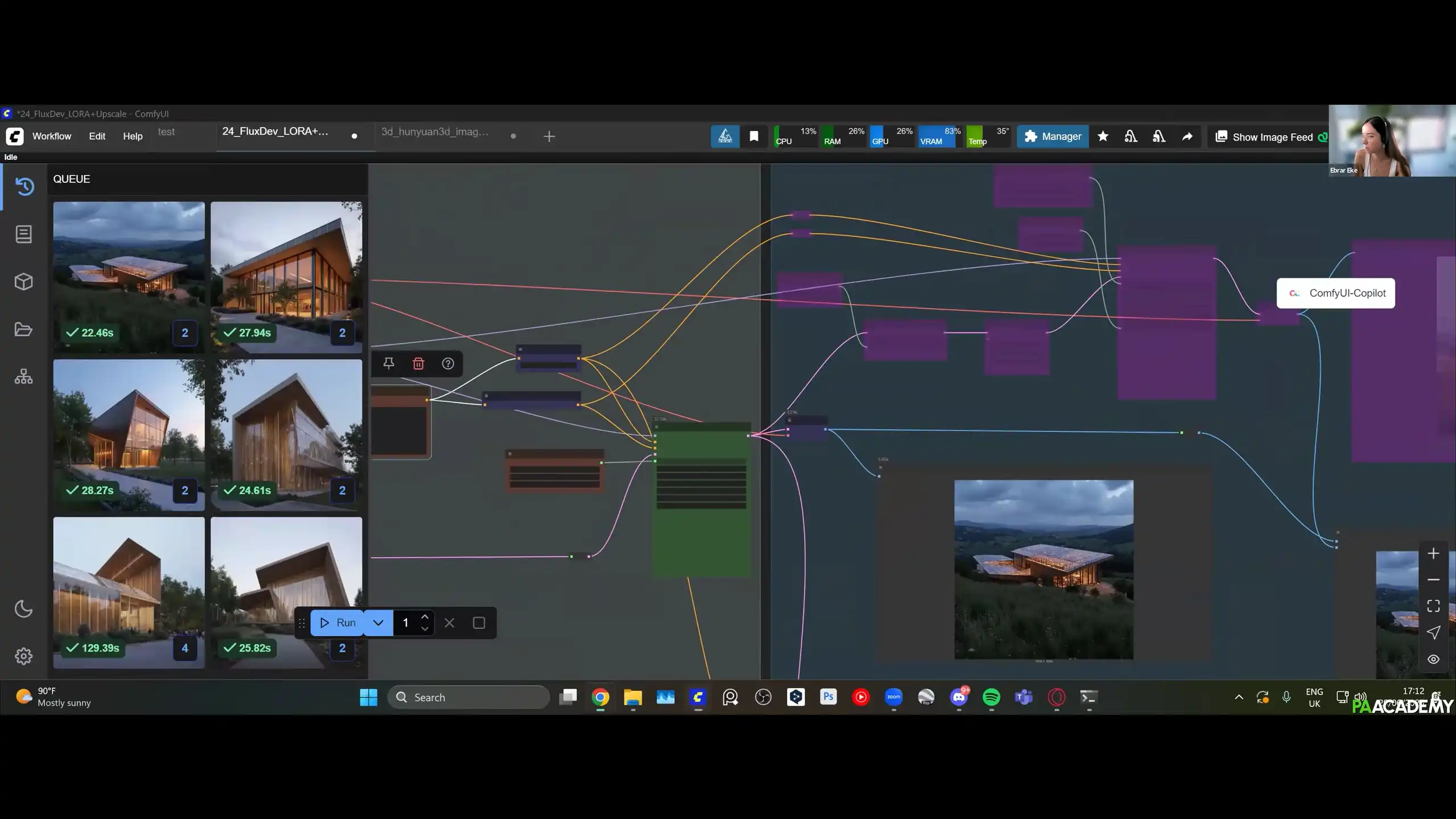Cancel current run with X icon

449,623
